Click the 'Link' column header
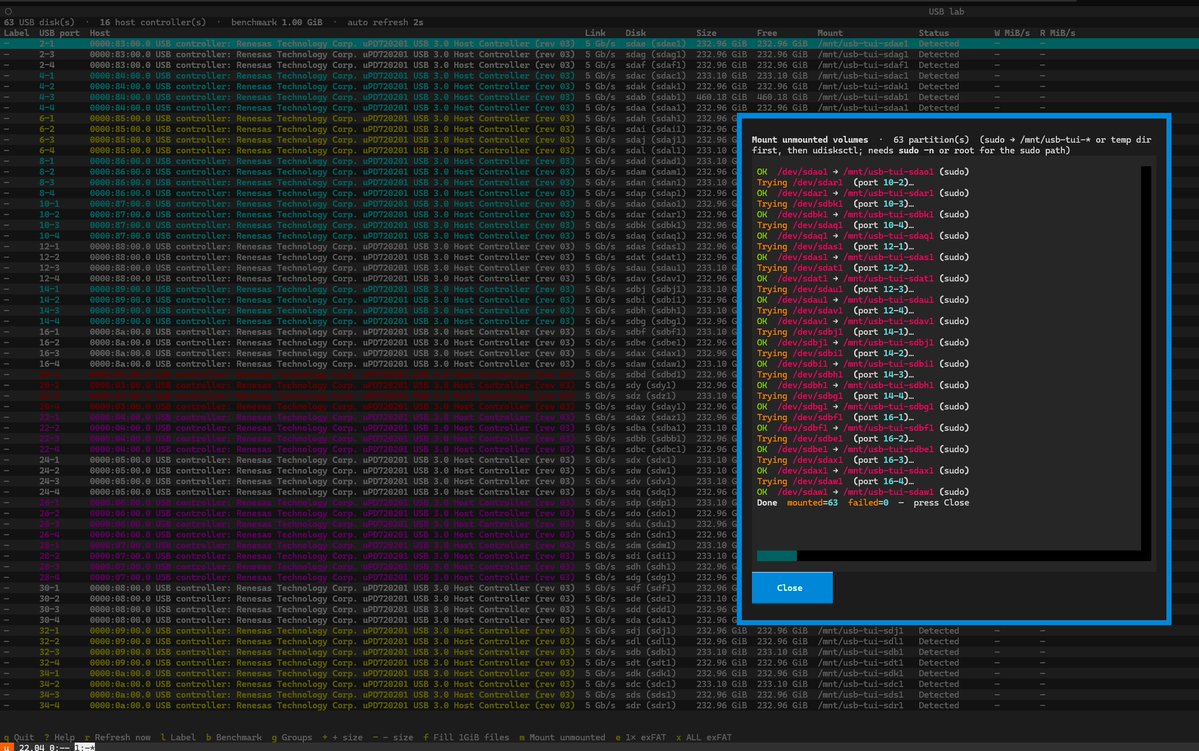Viewport: 1199px width, 751px height. tap(595, 33)
